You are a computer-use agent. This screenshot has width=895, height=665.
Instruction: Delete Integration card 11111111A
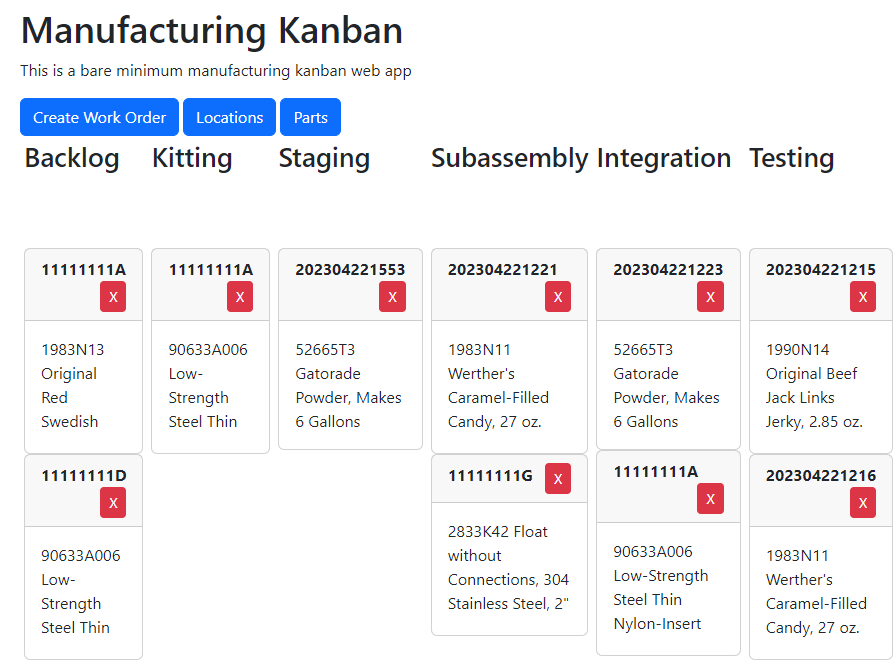(710, 498)
